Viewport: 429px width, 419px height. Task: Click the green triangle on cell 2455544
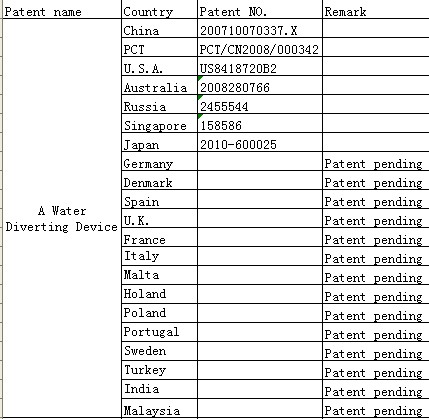200,97
